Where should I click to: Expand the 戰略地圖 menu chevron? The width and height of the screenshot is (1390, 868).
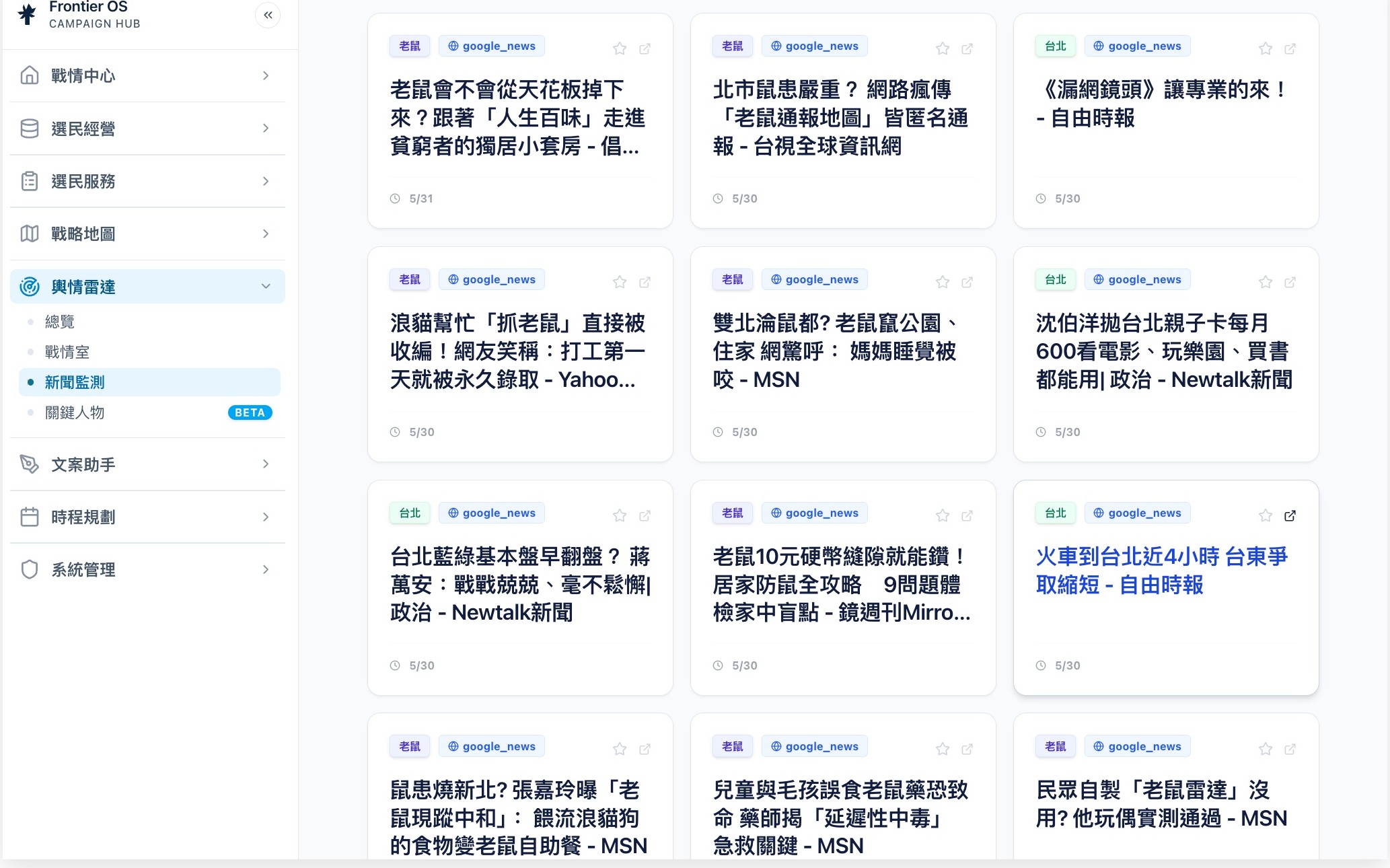pos(266,233)
